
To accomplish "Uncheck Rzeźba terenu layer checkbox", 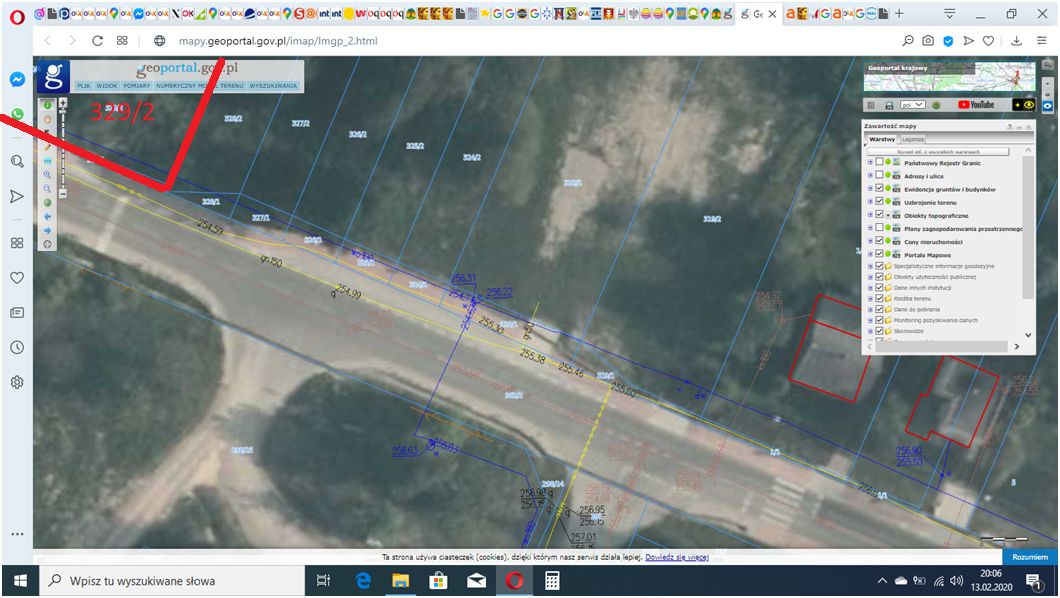I will 879,298.
